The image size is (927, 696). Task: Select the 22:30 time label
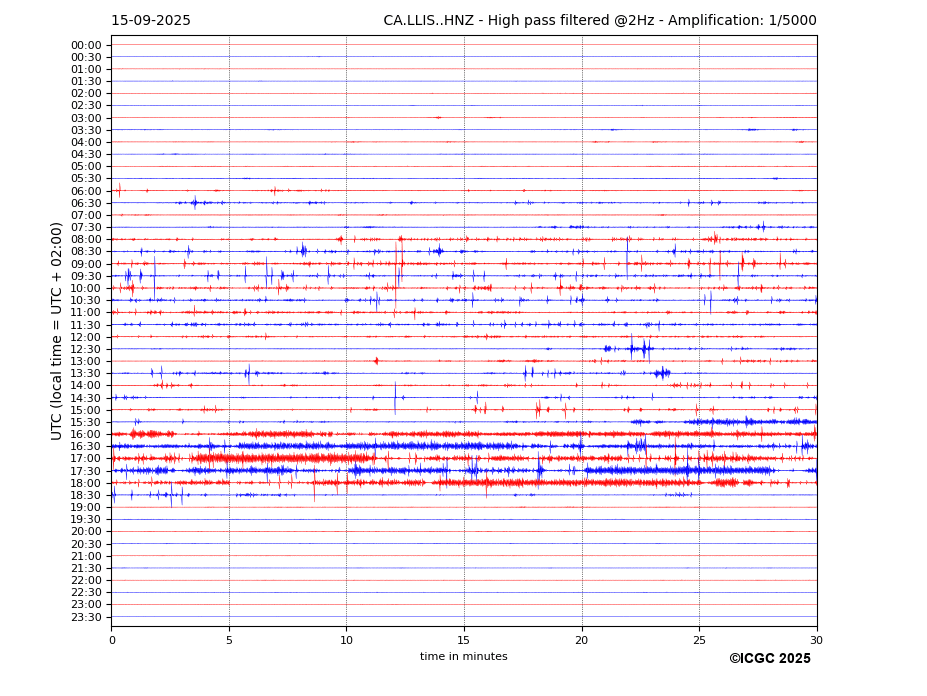point(86,593)
